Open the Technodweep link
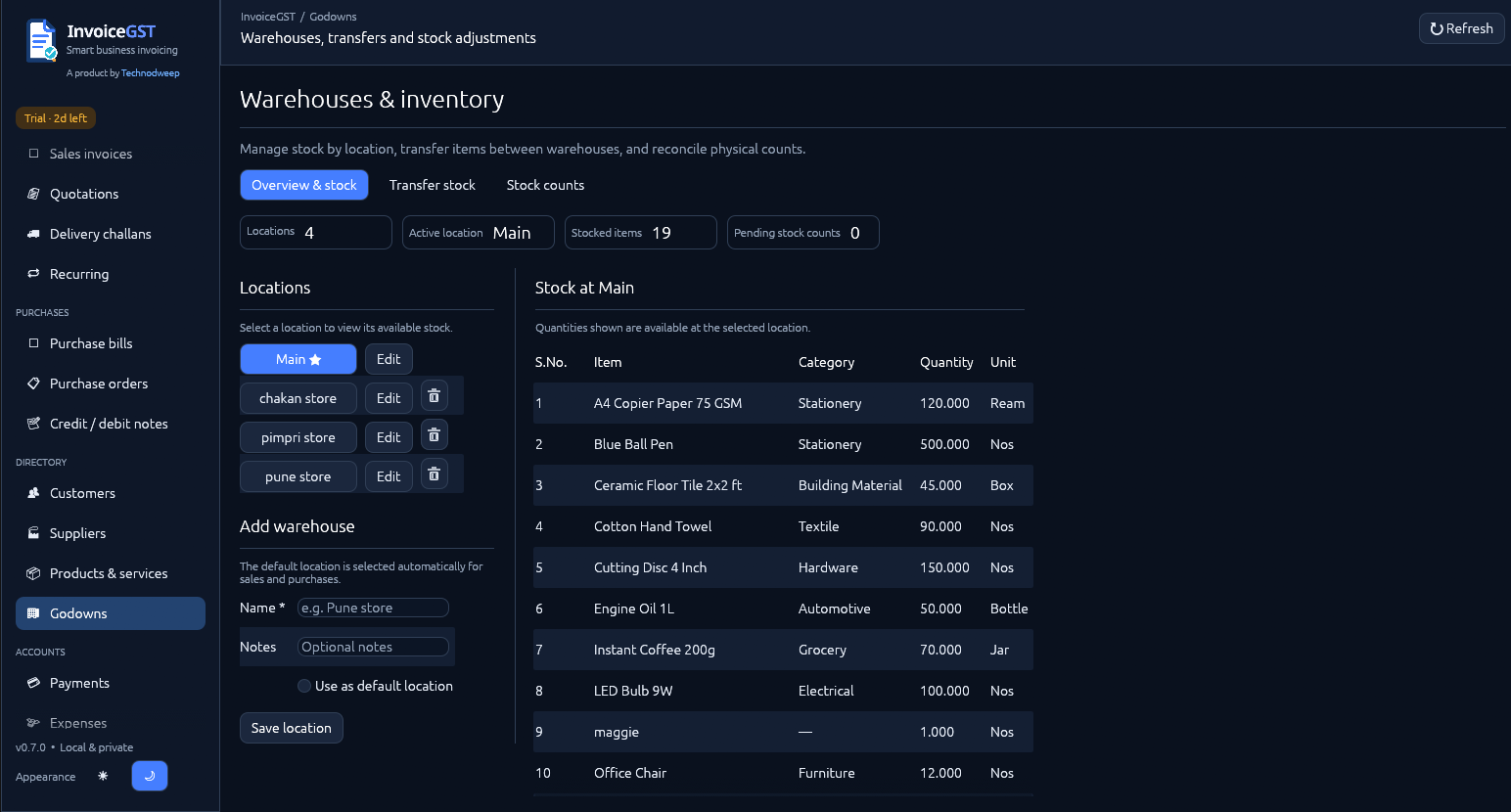The width and height of the screenshot is (1511, 812). click(150, 73)
